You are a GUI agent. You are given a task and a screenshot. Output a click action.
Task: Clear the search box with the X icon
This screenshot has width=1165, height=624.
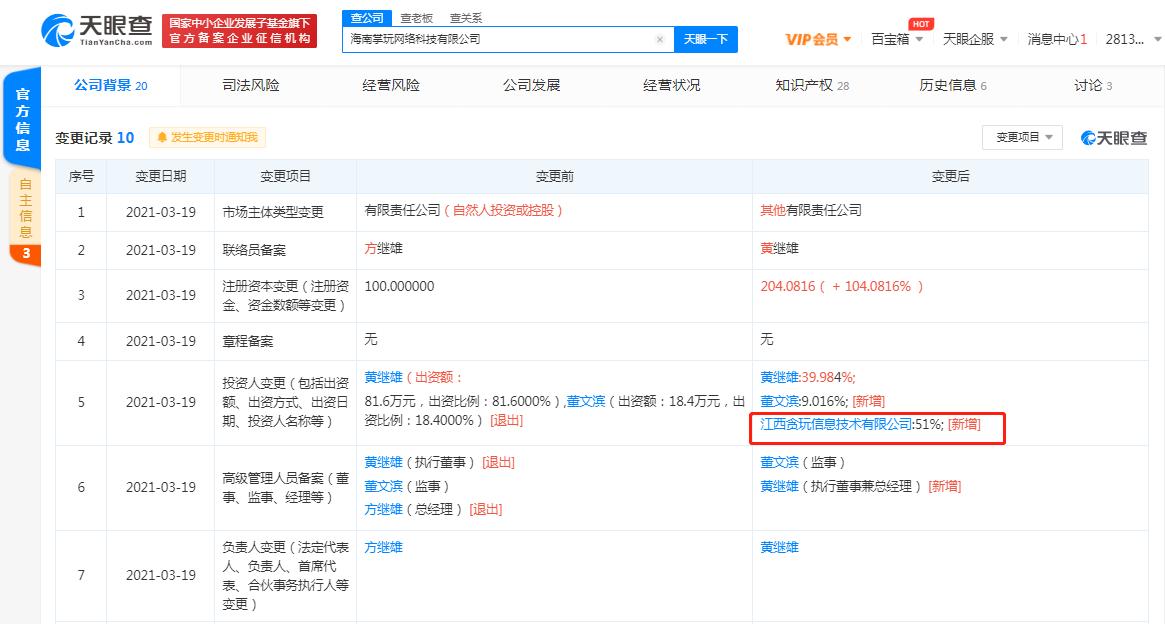pos(660,39)
